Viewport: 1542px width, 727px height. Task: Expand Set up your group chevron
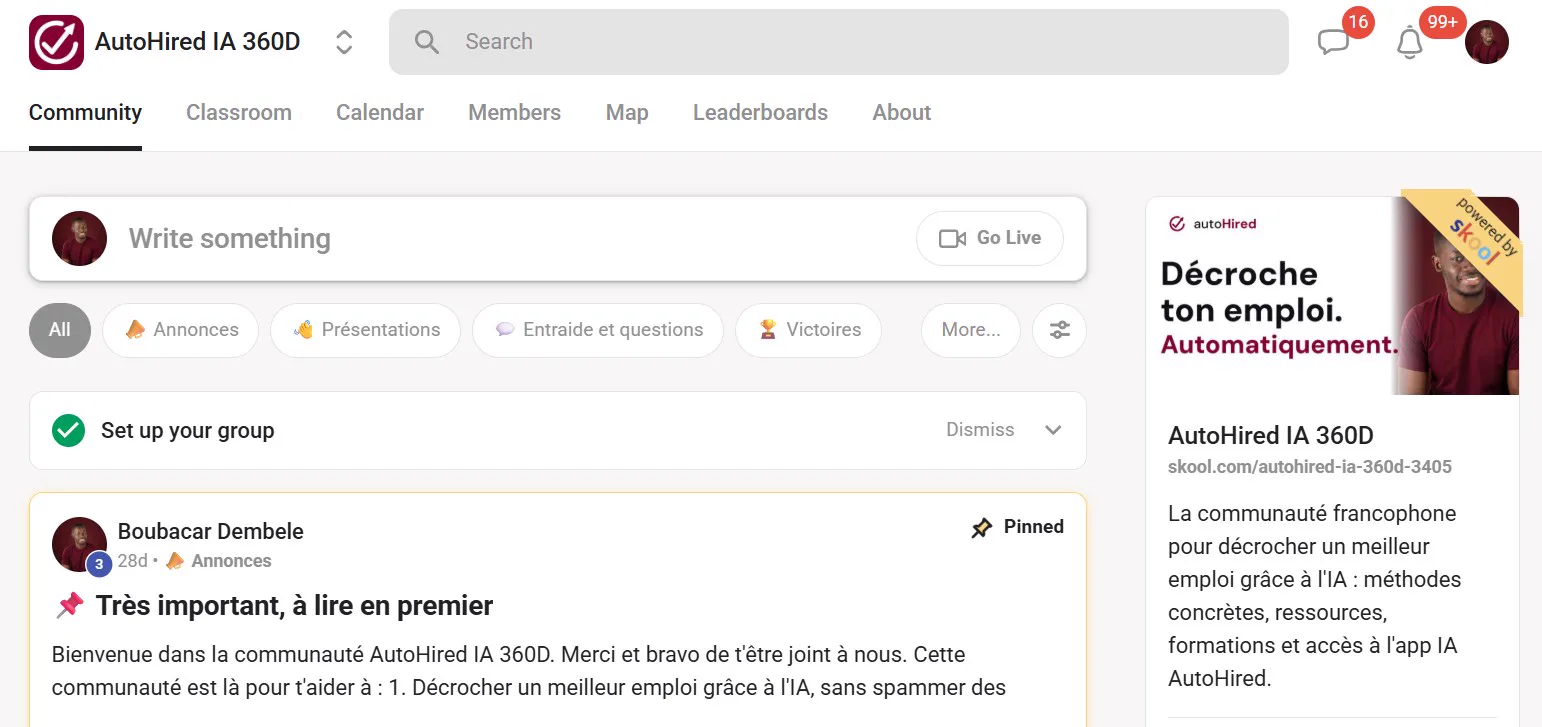[1053, 430]
